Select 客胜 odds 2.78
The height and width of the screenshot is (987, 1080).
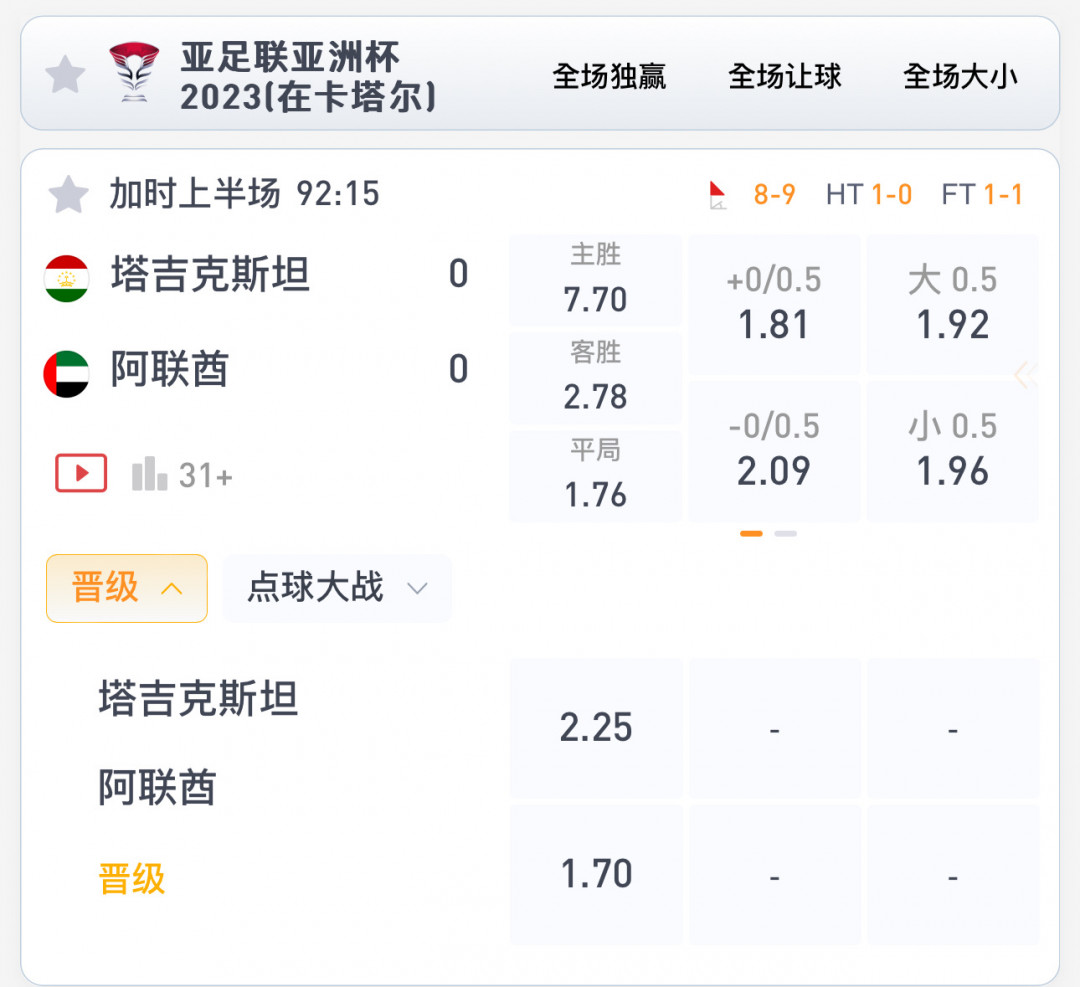click(x=595, y=377)
